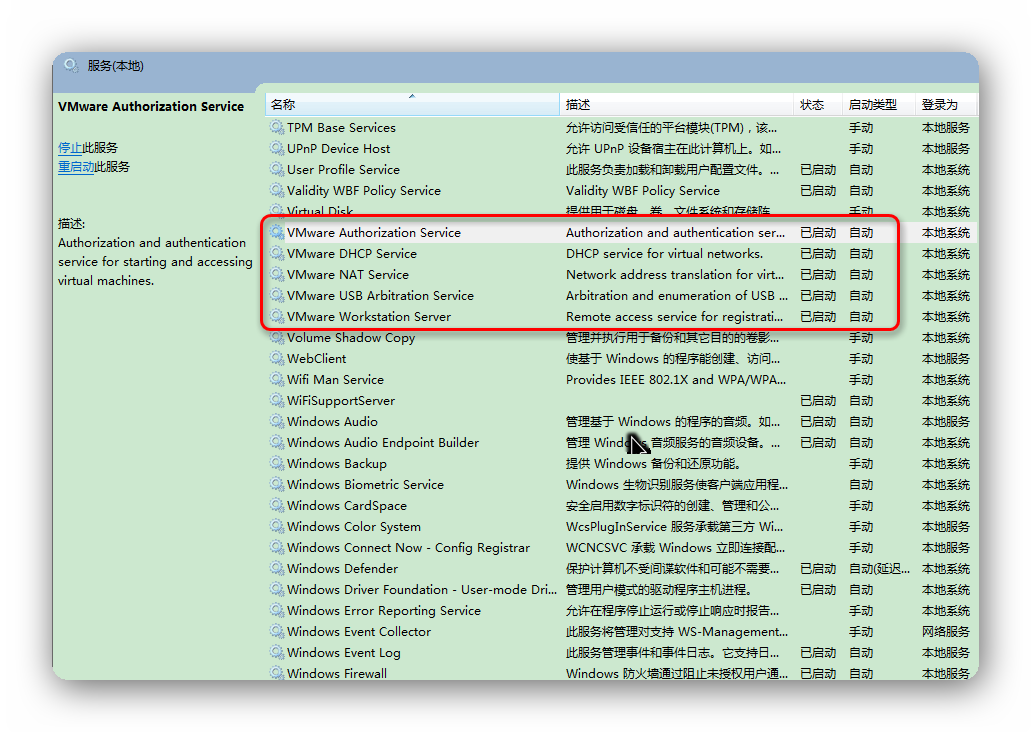This screenshot has width=1031, height=732.
Task: Click gear icon for Windows CardSpace
Action: pyautogui.click(x=277, y=506)
